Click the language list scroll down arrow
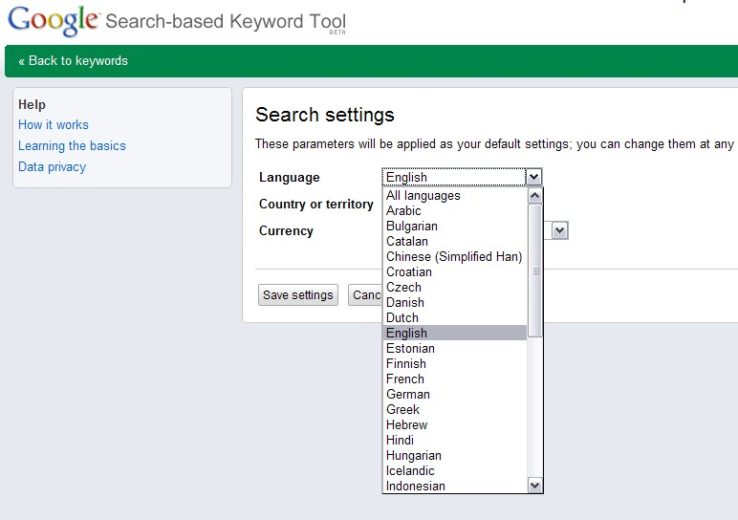 coord(535,485)
